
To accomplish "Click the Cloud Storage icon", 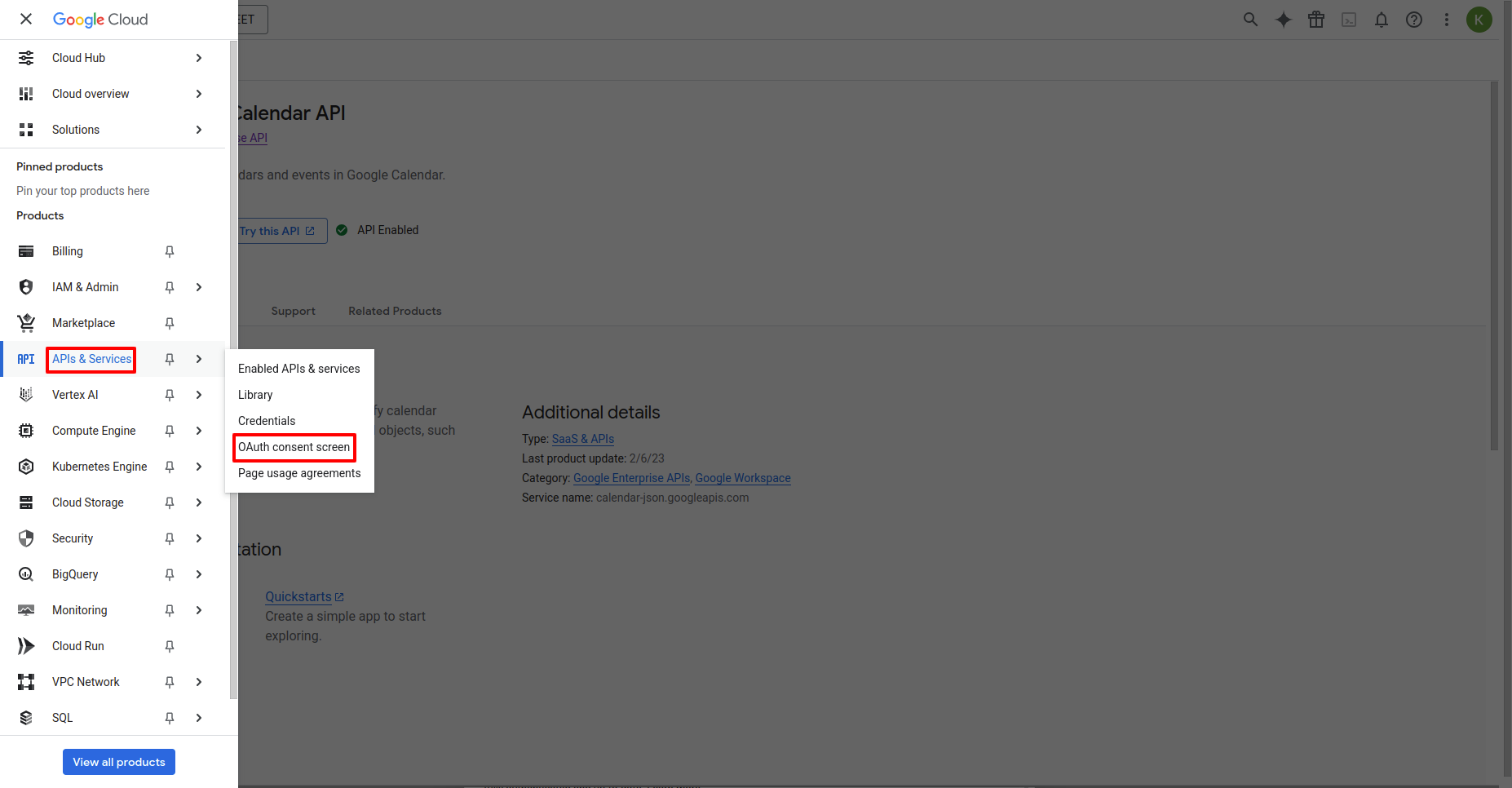I will [x=26, y=502].
